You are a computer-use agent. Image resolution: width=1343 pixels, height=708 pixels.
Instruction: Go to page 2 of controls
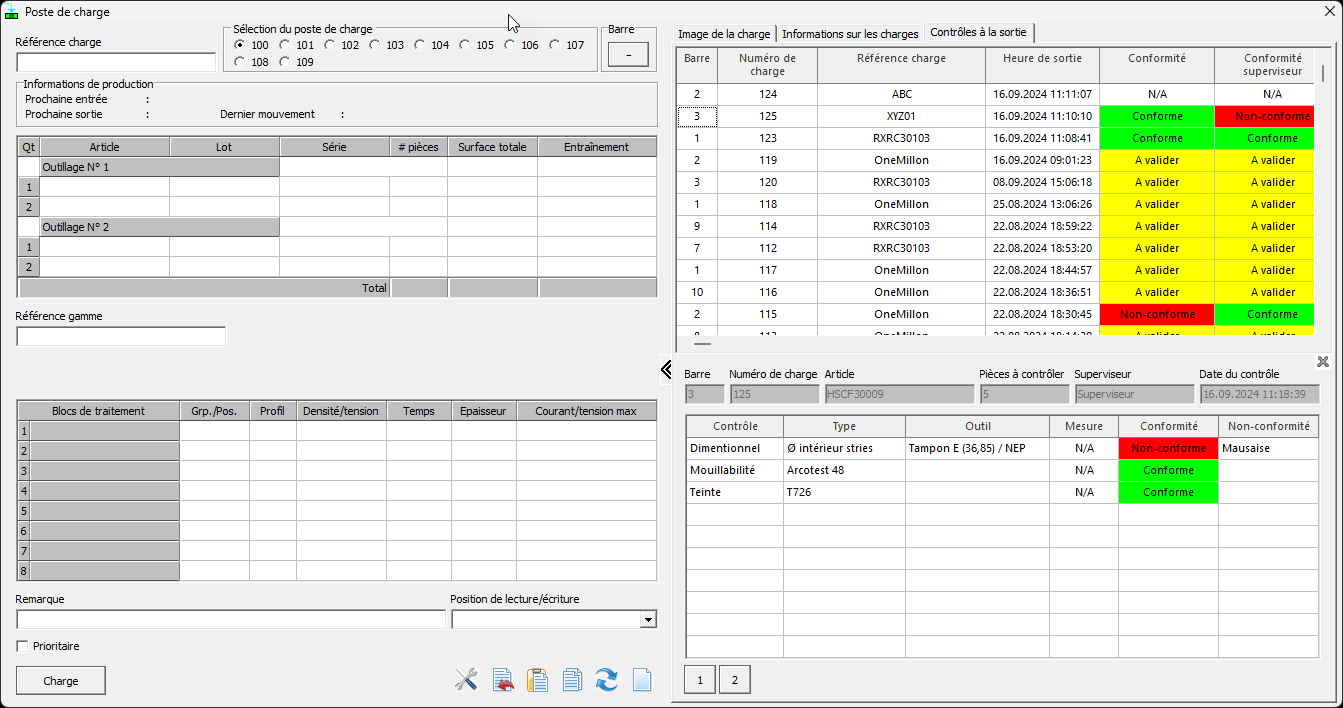[734, 680]
